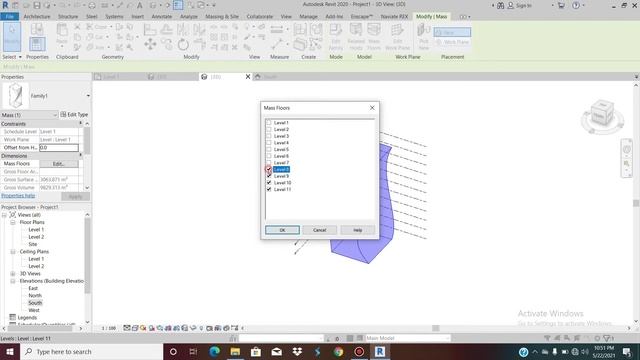Click the Revit application logo
The height and width of the screenshot is (360, 640).
click(5, 5)
